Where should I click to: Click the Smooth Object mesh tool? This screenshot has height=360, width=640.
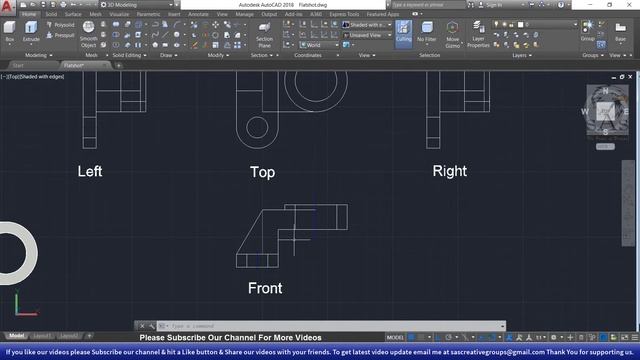pos(89,35)
